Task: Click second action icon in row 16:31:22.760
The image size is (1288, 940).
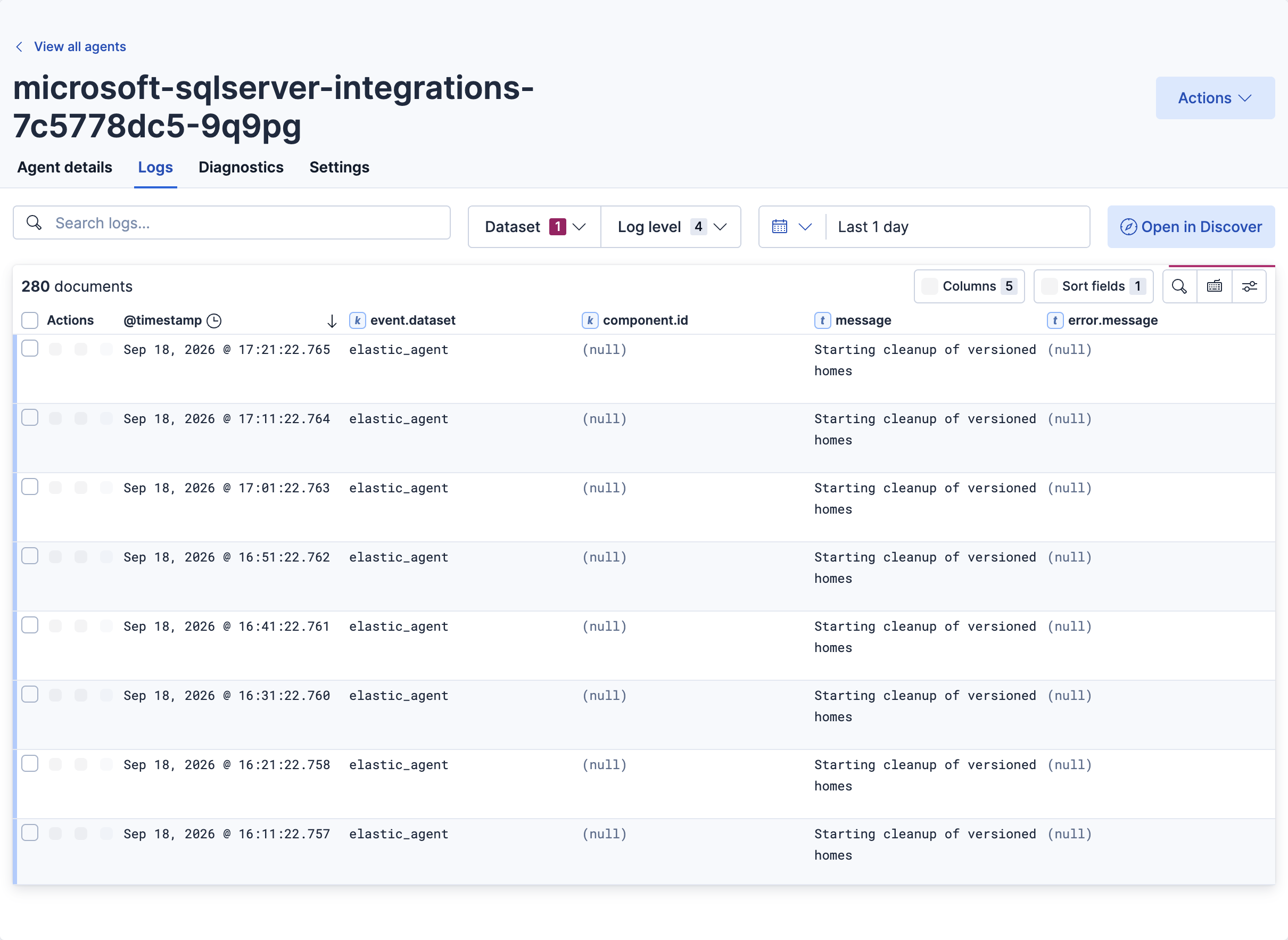Action: (x=81, y=695)
